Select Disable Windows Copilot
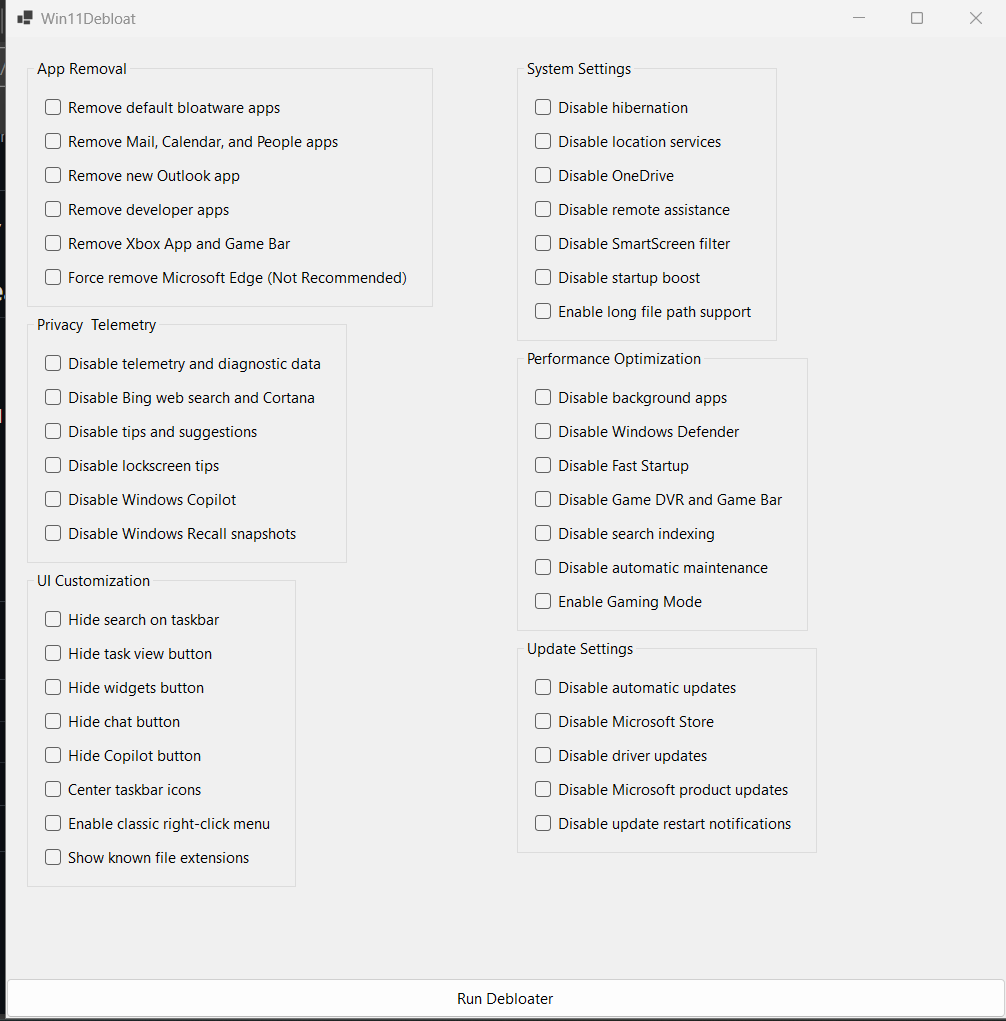Screen dimensions: 1006x1021 [x=52, y=499]
